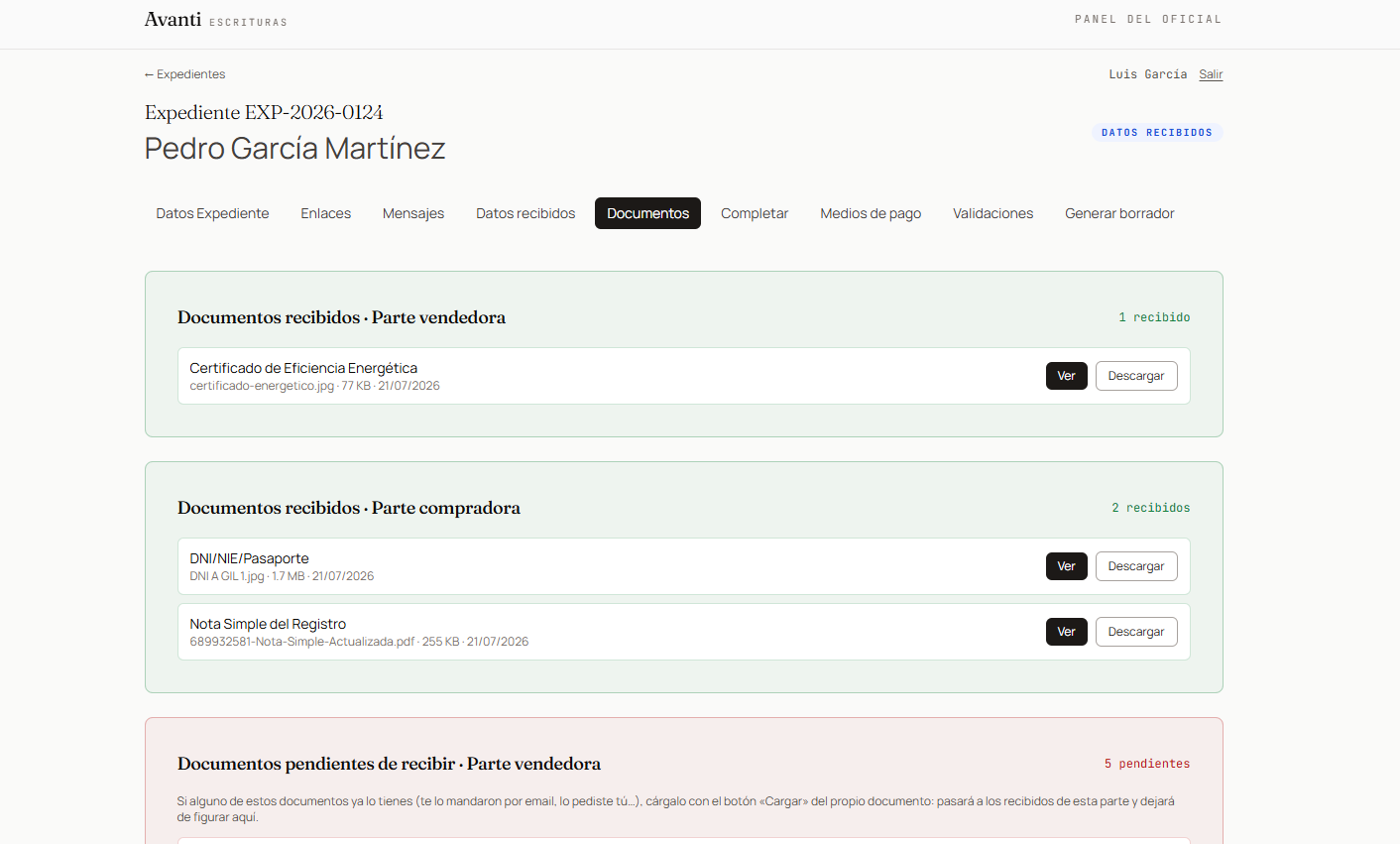Click the Datos Recibidos status badge
Image resolution: width=1400 pixels, height=844 pixels.
point(1157,132)
